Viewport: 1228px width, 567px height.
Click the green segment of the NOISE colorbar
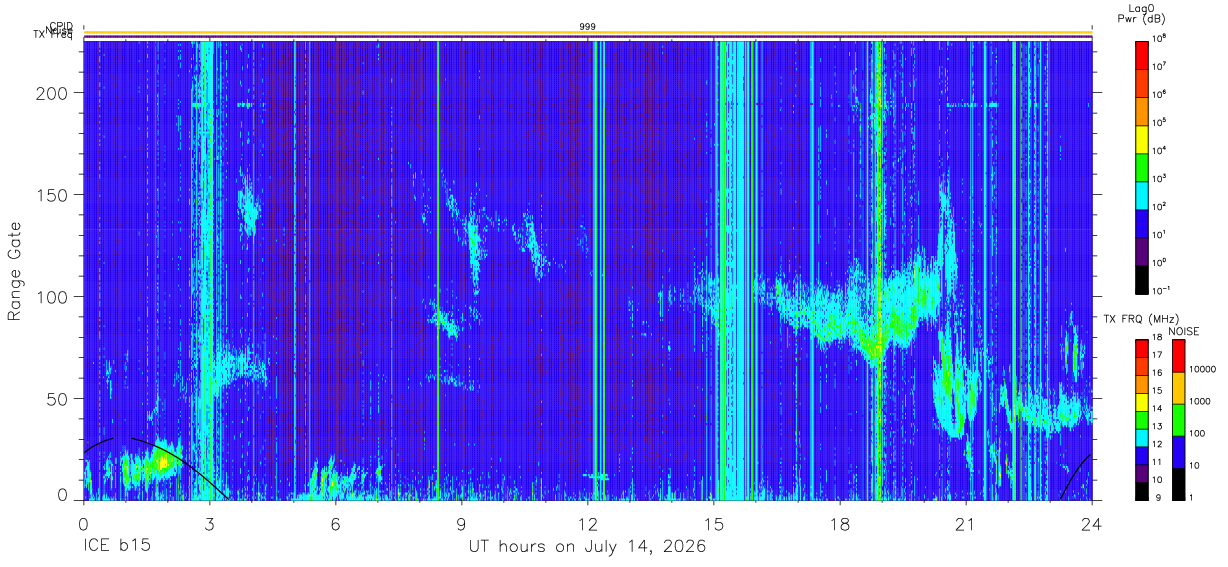point(1178,420)
